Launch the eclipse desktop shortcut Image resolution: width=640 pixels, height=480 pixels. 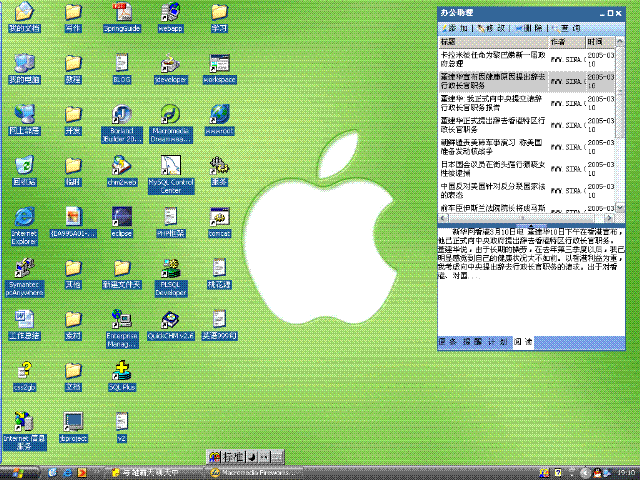(x=122, y=222)
